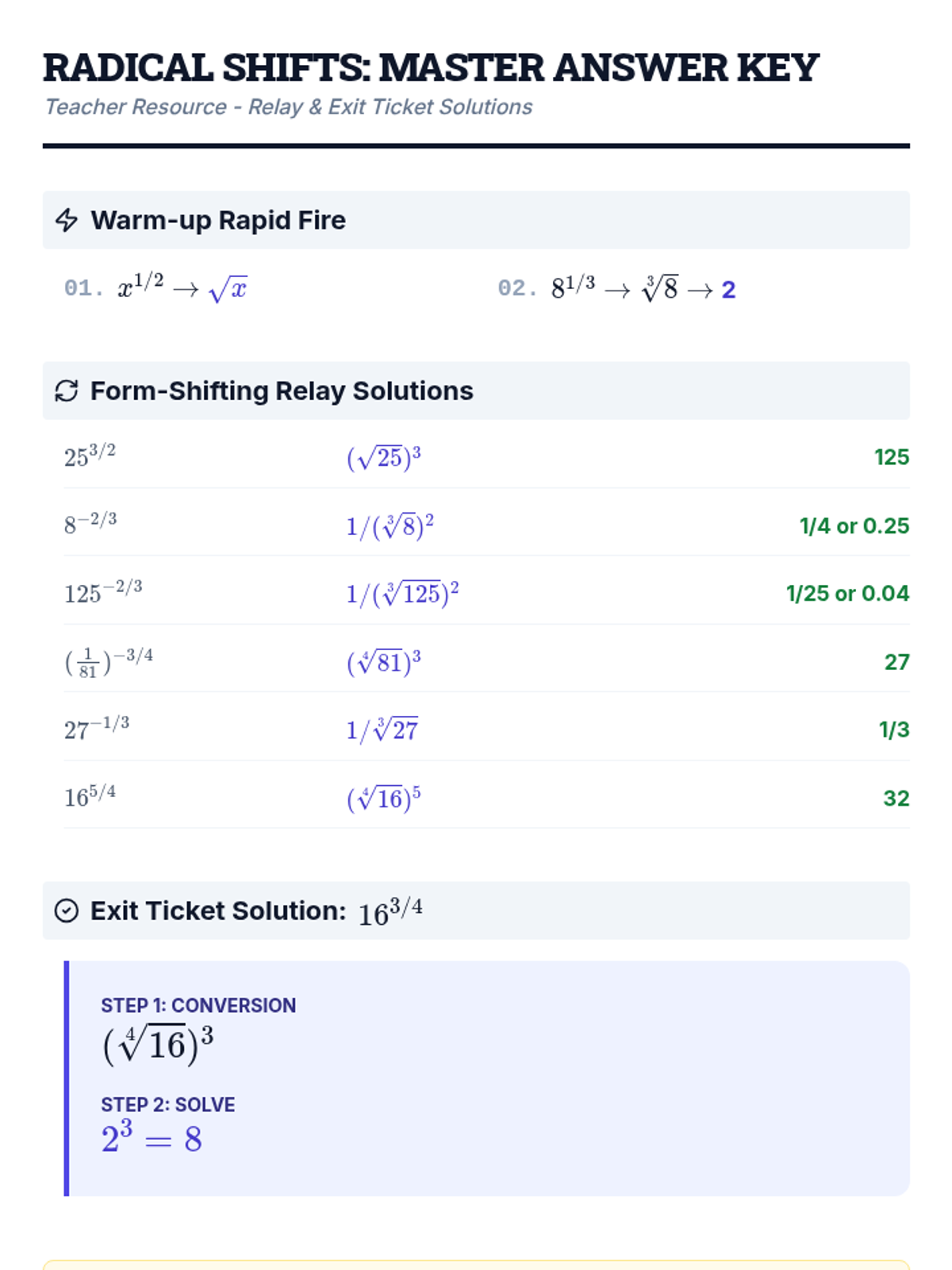952x1270 pixels.
Task: Click the checkmark circle Exit Ticket icon
Action: tap(67, 910)
